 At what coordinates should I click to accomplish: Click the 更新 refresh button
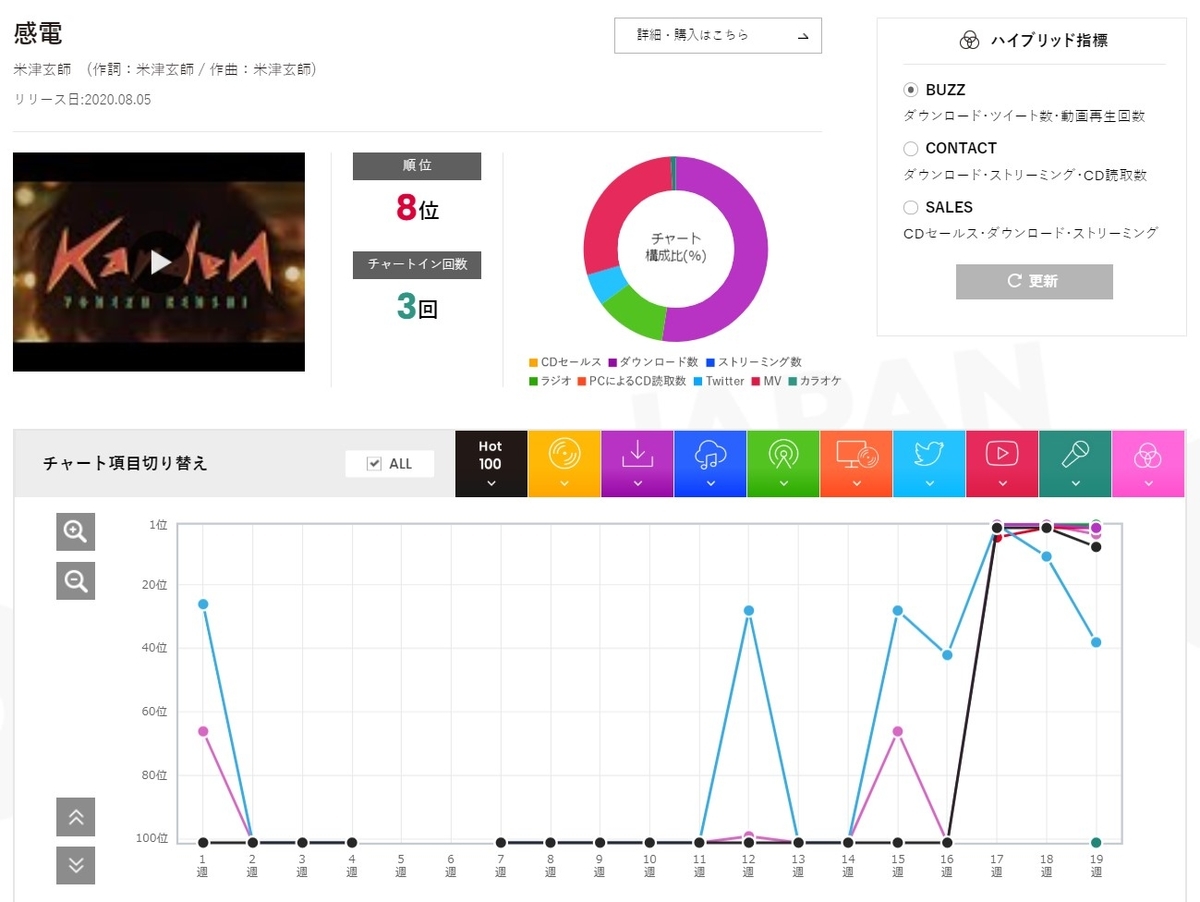(x=1034, y=281)
